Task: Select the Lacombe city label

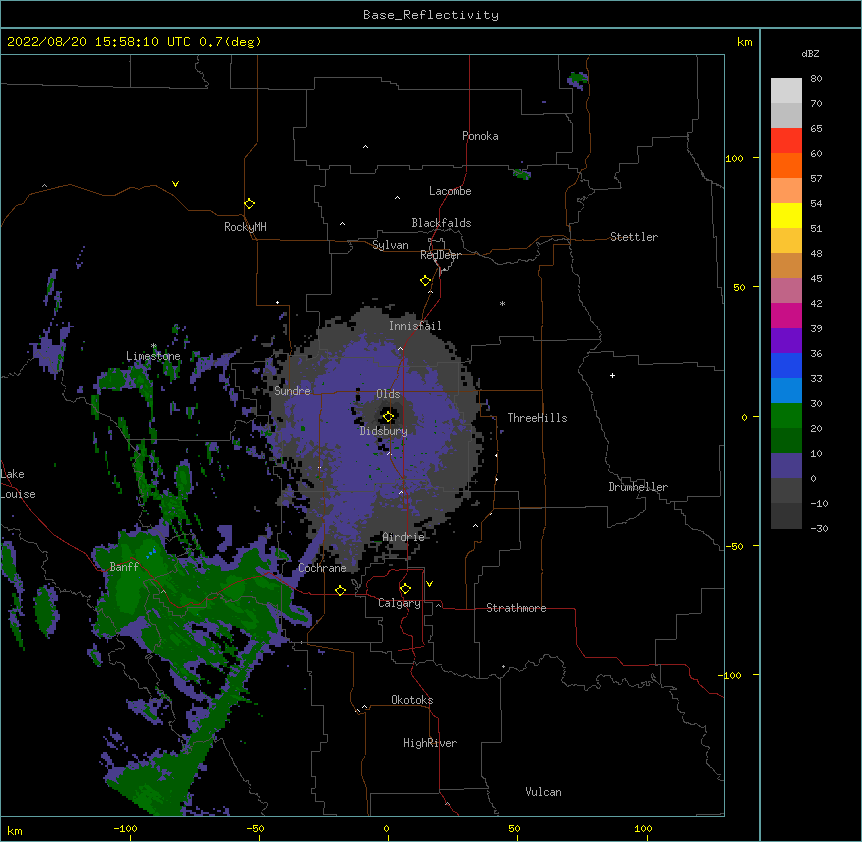Action: [x=450, y=191]
